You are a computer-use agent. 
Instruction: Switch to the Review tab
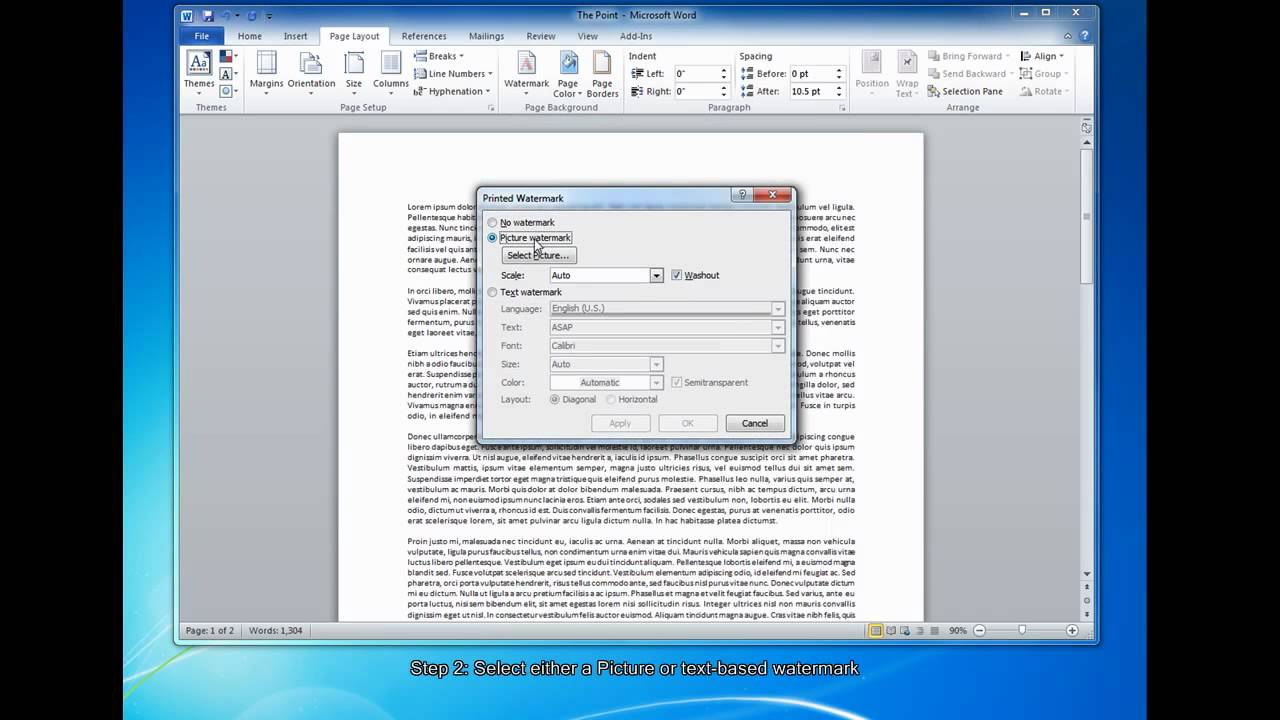click(x=541, y=36)
